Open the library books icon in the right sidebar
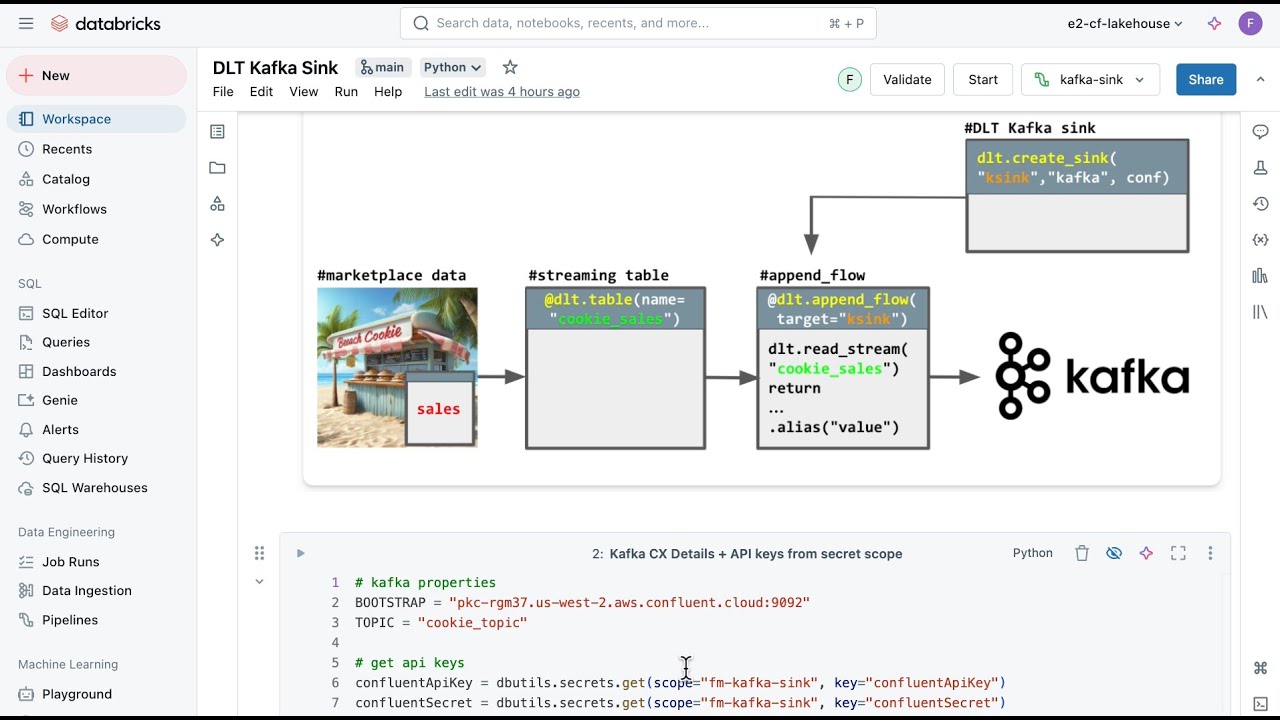Viewport: 1280px width, 720px height. [x=1260, y=312]
